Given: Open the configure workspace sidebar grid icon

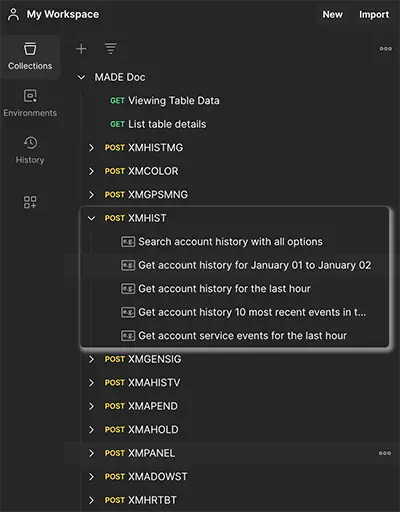Looking at the screenshot, I should click(30, 202).
